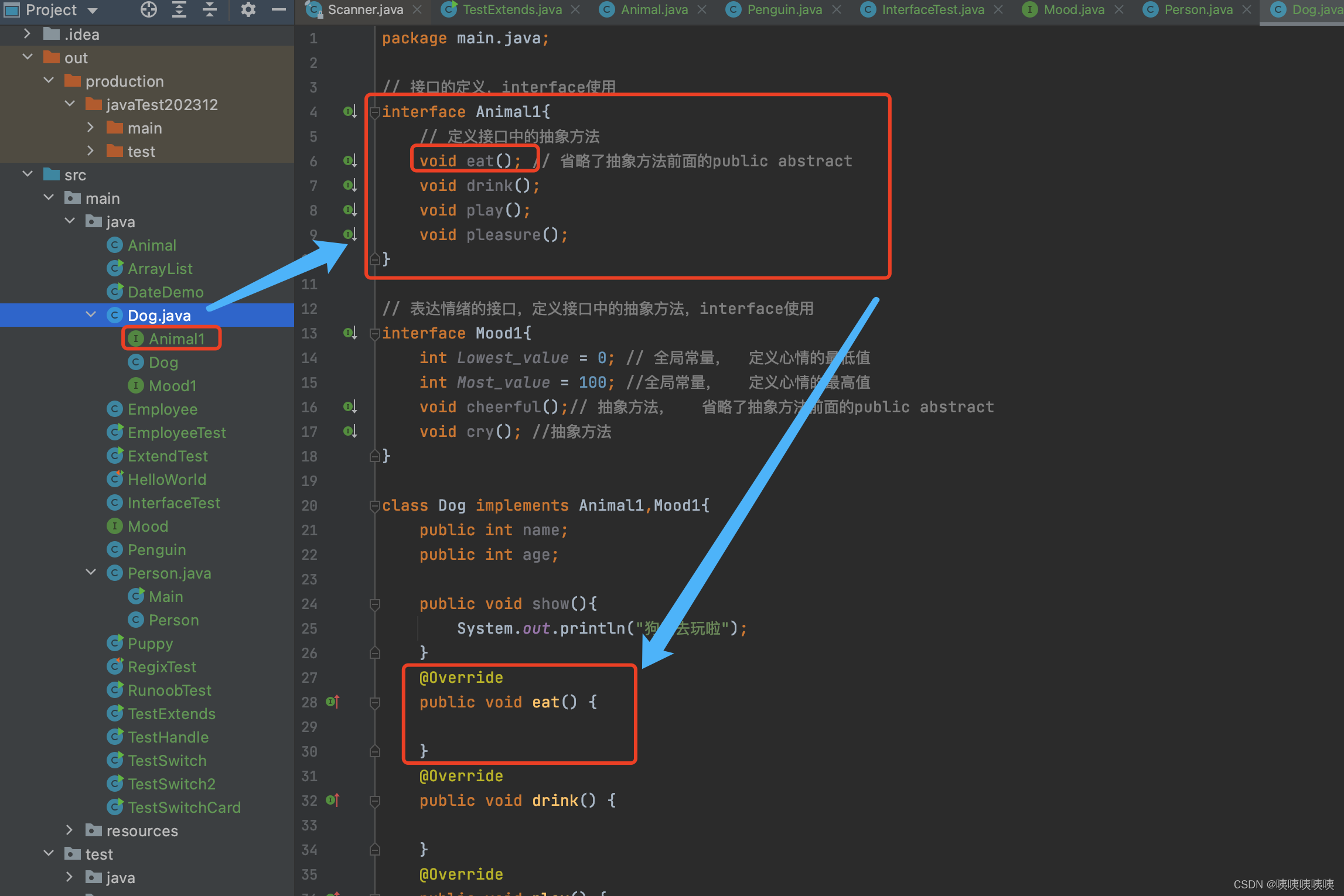This screenshot has height=896, width=1344.
Task: Click the expand all icon in Project toolbar
Action: (x=179, y=9)
